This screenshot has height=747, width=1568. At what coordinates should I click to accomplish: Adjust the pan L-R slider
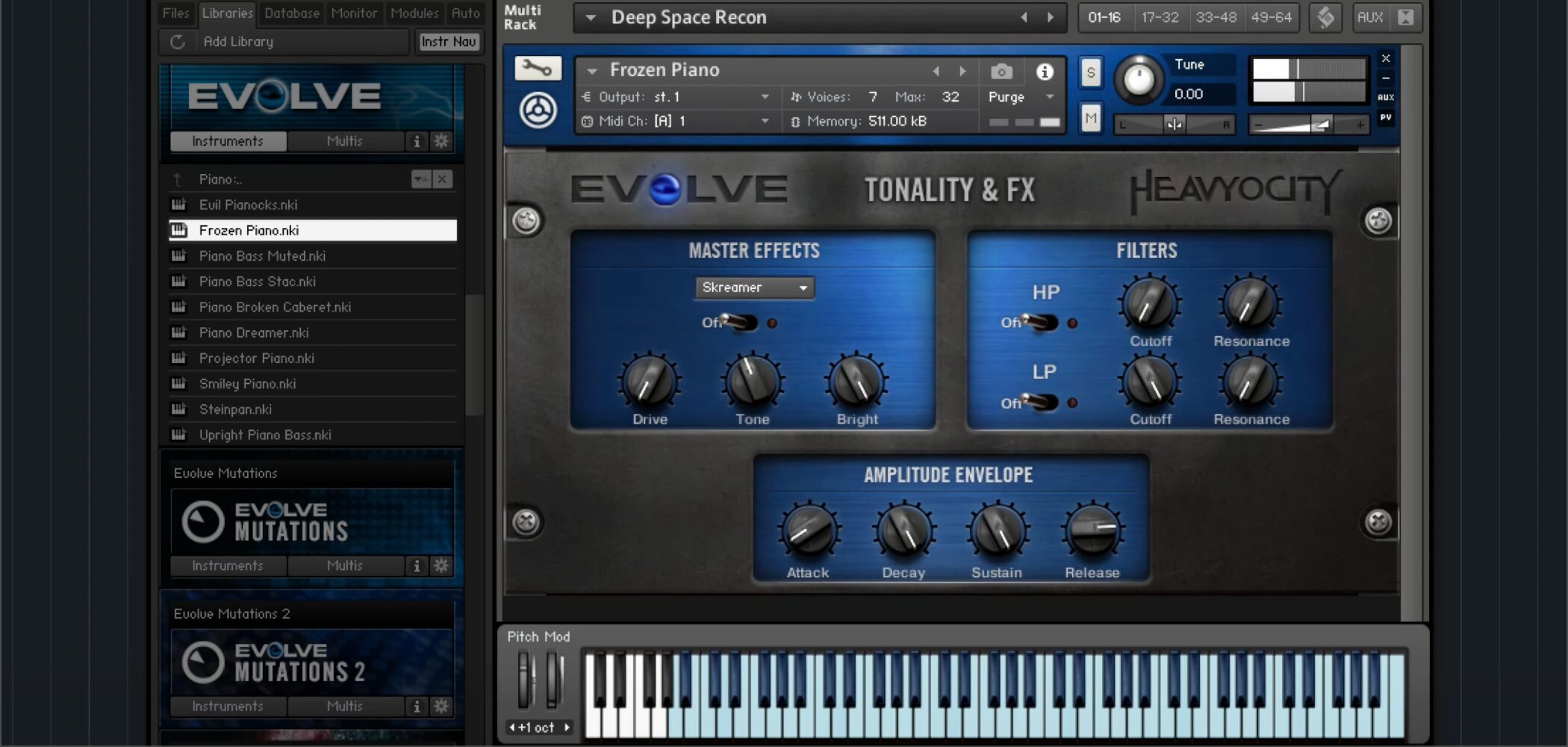point(1174,125)
